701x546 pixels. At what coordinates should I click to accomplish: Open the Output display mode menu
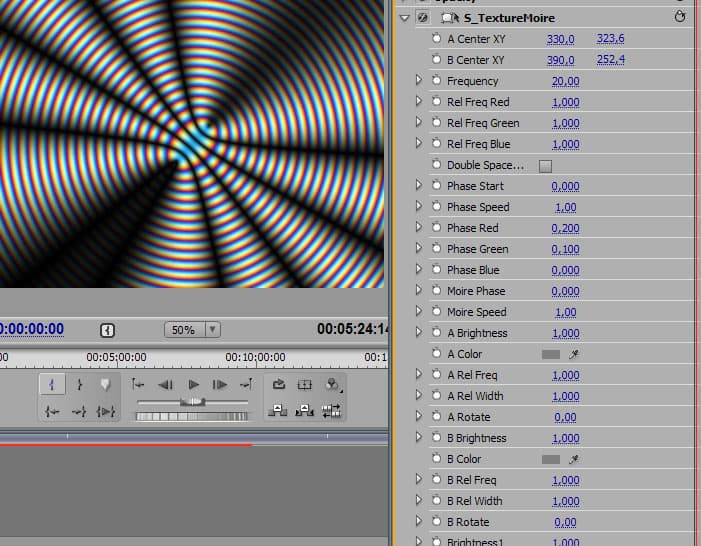pos(332,385)
